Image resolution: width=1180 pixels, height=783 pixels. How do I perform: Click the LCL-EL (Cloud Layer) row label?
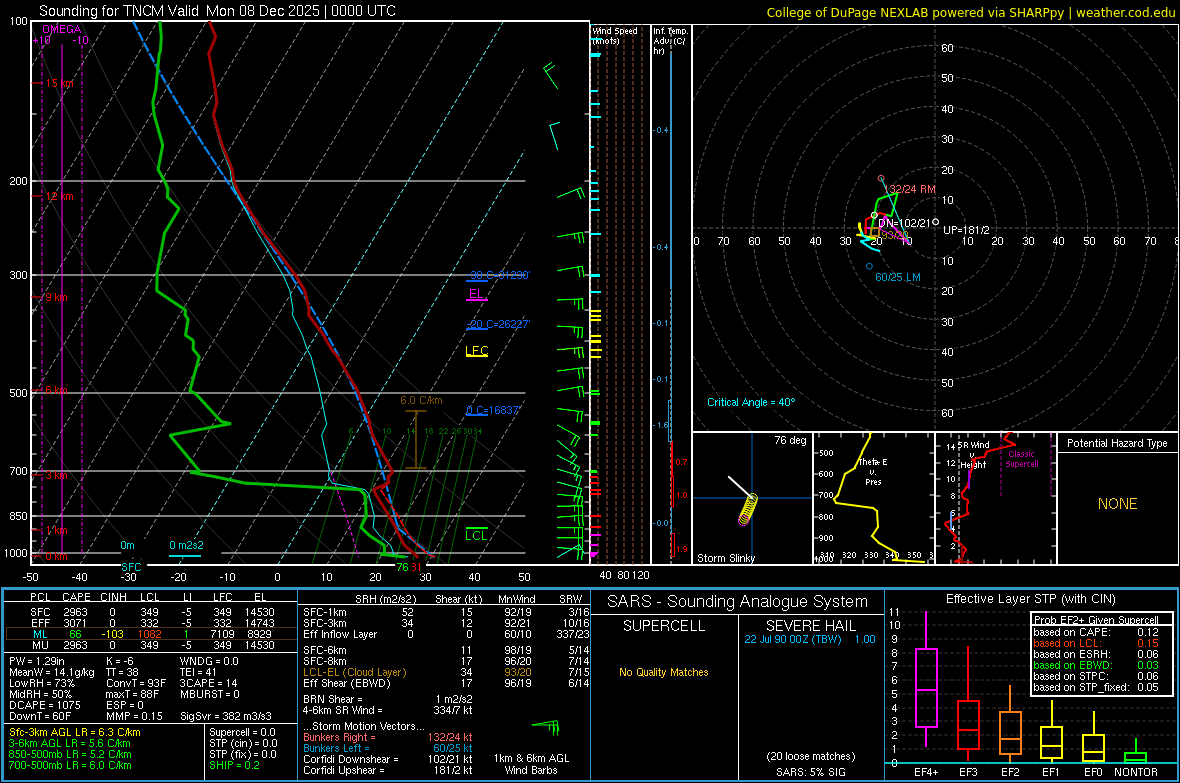pos(354,672)
